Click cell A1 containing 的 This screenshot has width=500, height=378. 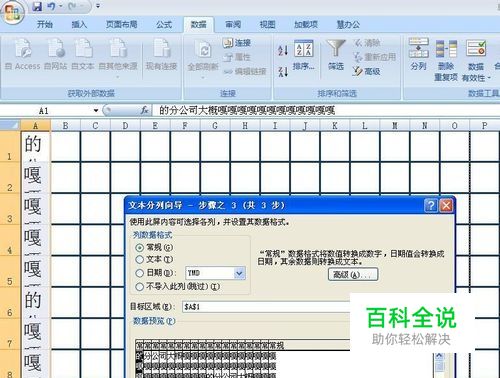click(36, 147)
